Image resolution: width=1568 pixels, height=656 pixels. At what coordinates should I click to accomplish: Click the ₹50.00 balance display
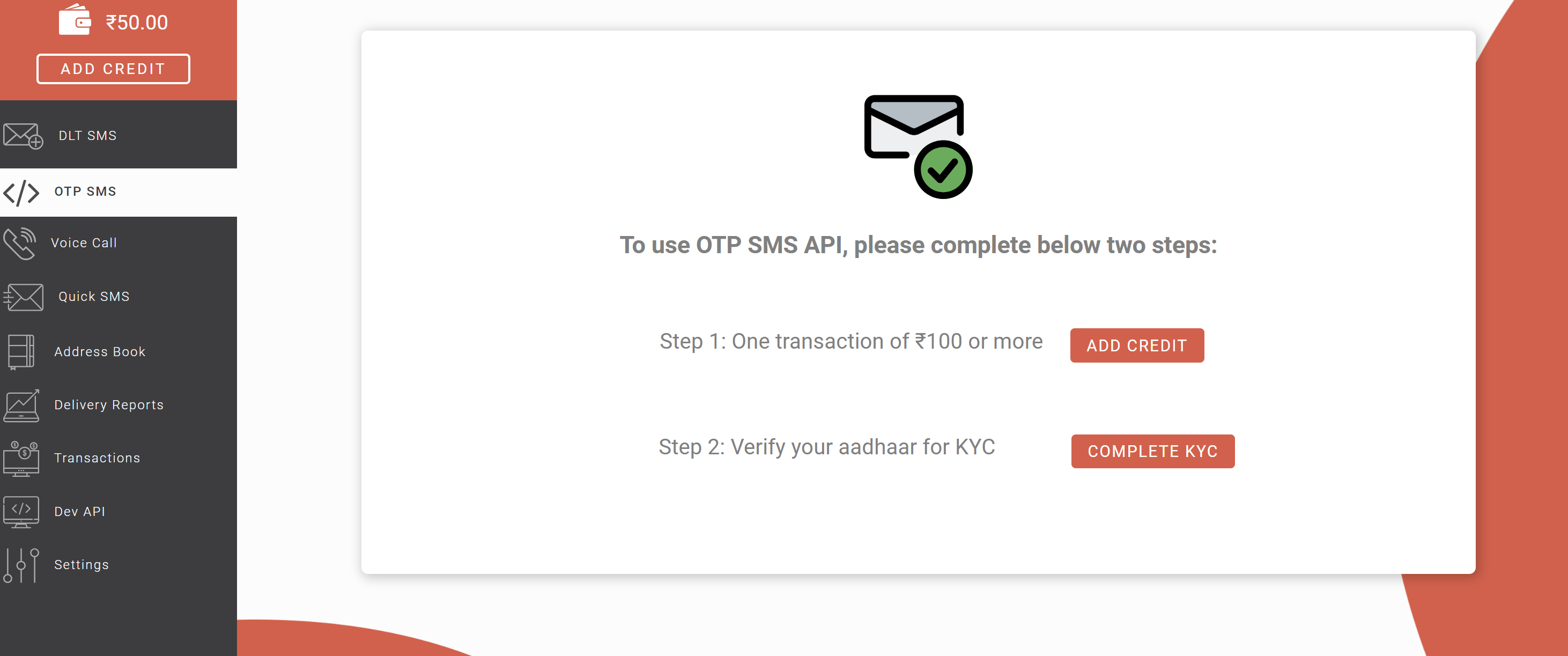point(136,21)
